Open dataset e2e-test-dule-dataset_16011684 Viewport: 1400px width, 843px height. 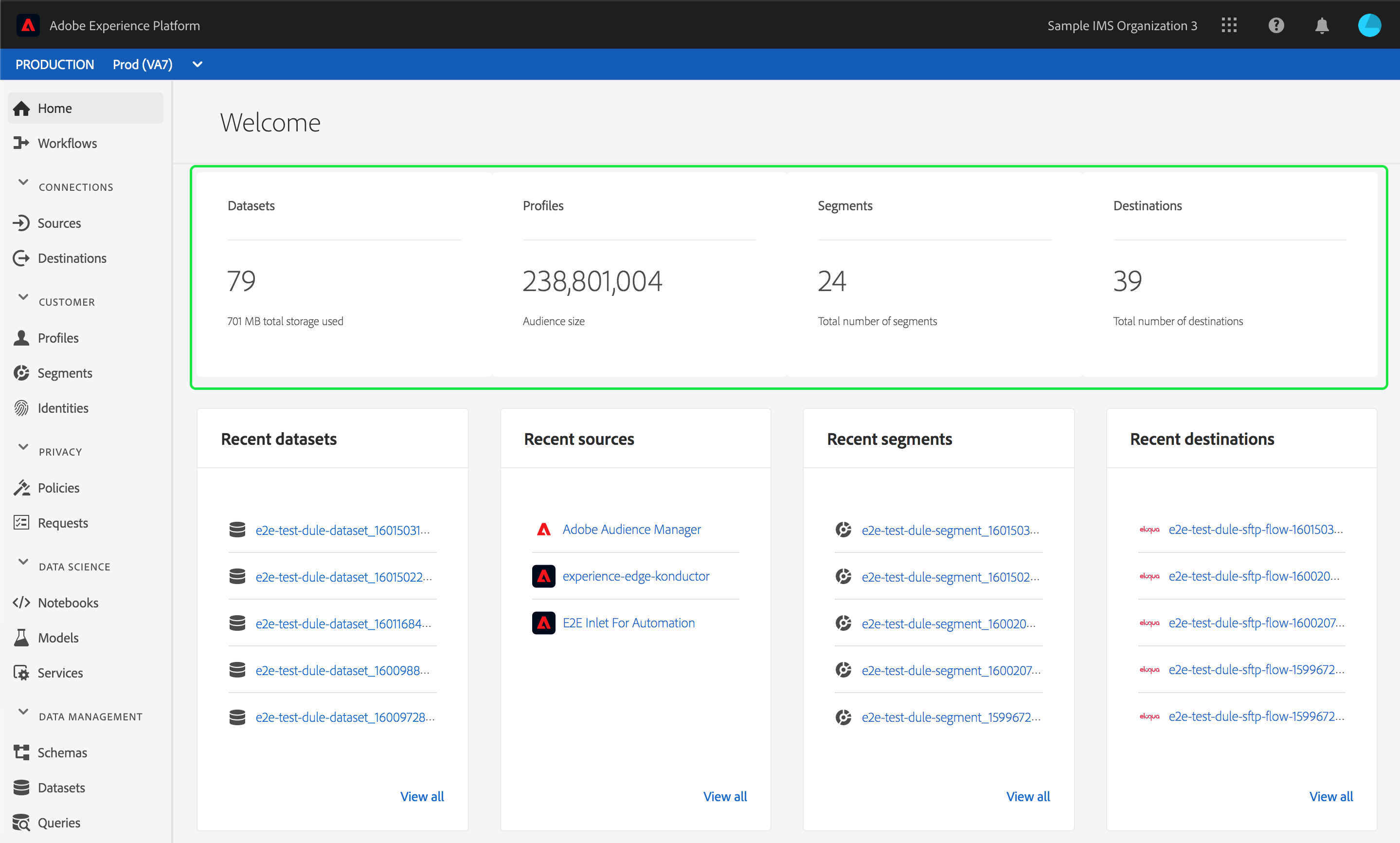click(x=343, y=623)
